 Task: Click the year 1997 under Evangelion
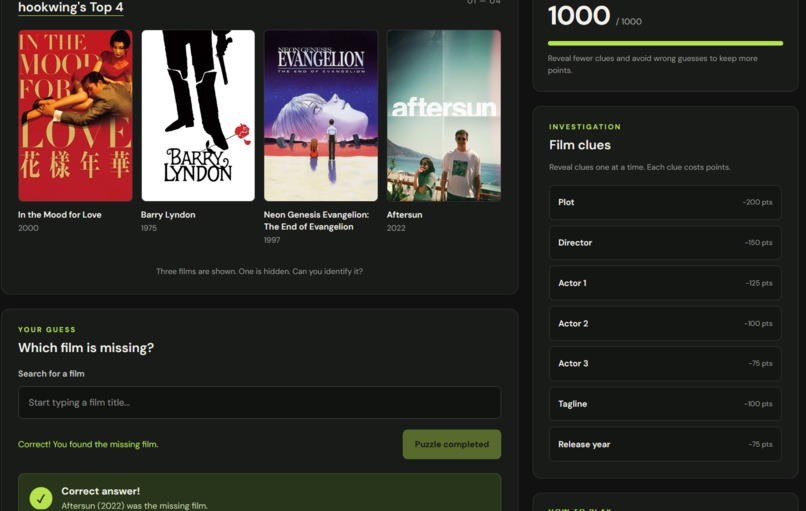click(x=272, y=240)
